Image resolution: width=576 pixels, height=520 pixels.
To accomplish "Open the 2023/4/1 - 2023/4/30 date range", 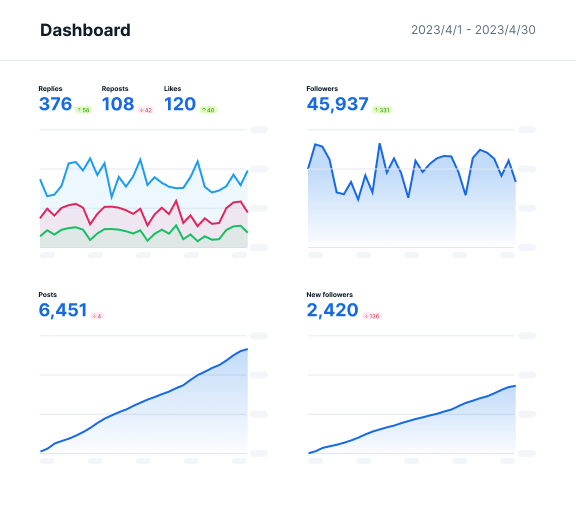I will click(473, 30).
